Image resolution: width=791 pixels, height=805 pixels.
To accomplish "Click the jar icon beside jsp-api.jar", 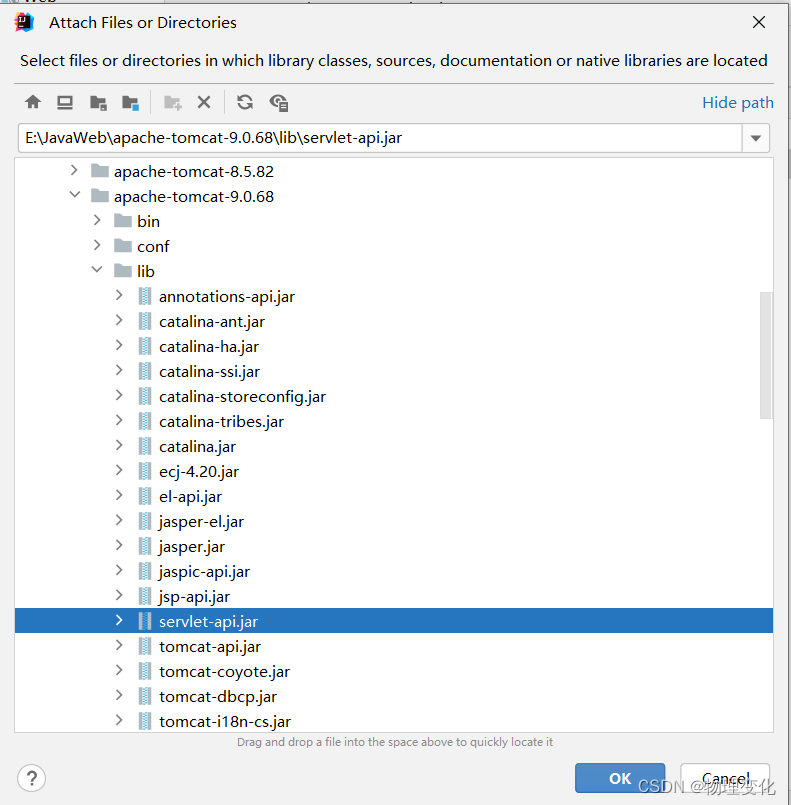I will 145,596.
